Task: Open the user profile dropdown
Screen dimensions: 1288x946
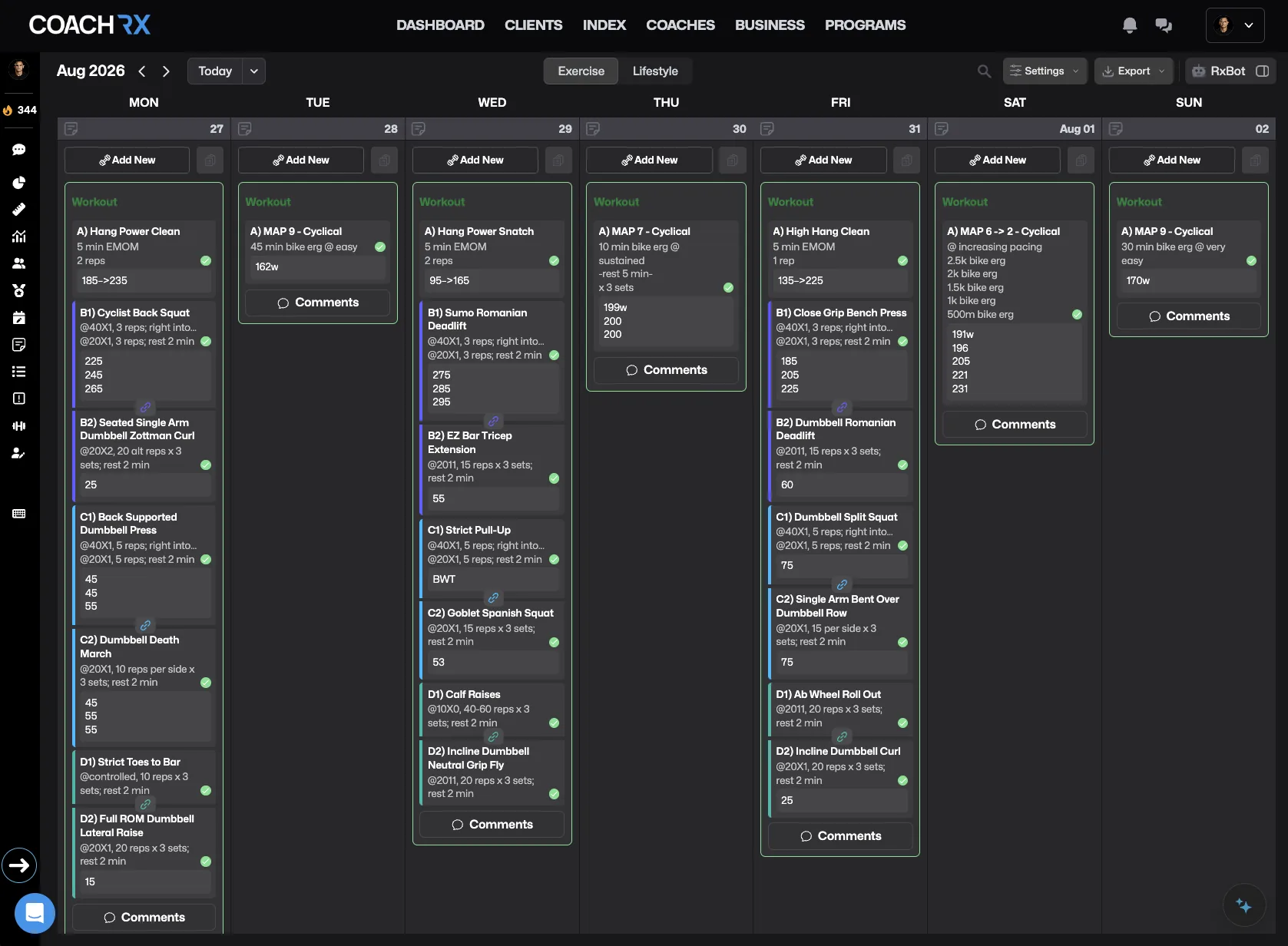Action: click(x=1235, y=25)
